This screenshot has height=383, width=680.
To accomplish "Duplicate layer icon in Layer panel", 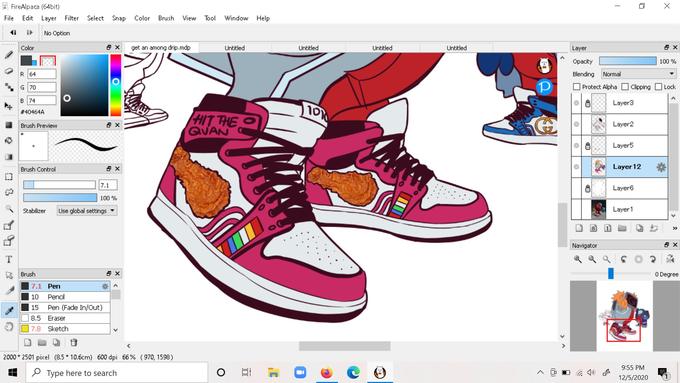I will tap(640, 228).
